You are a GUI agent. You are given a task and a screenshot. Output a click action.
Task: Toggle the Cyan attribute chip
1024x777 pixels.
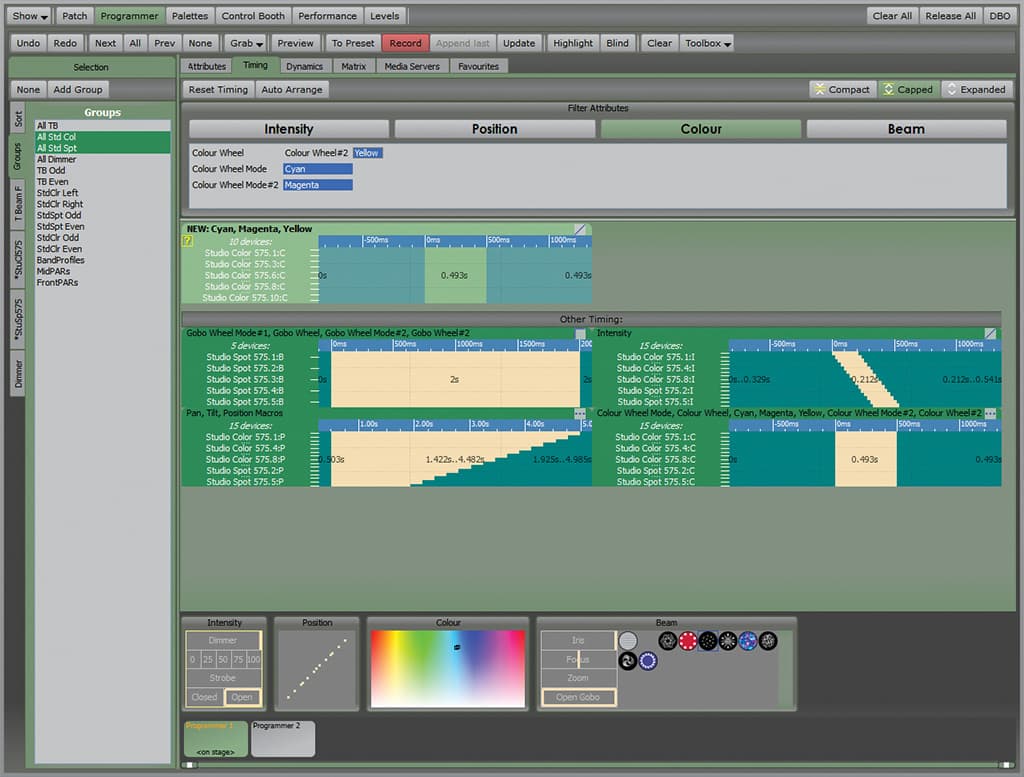tap(318, 169)
